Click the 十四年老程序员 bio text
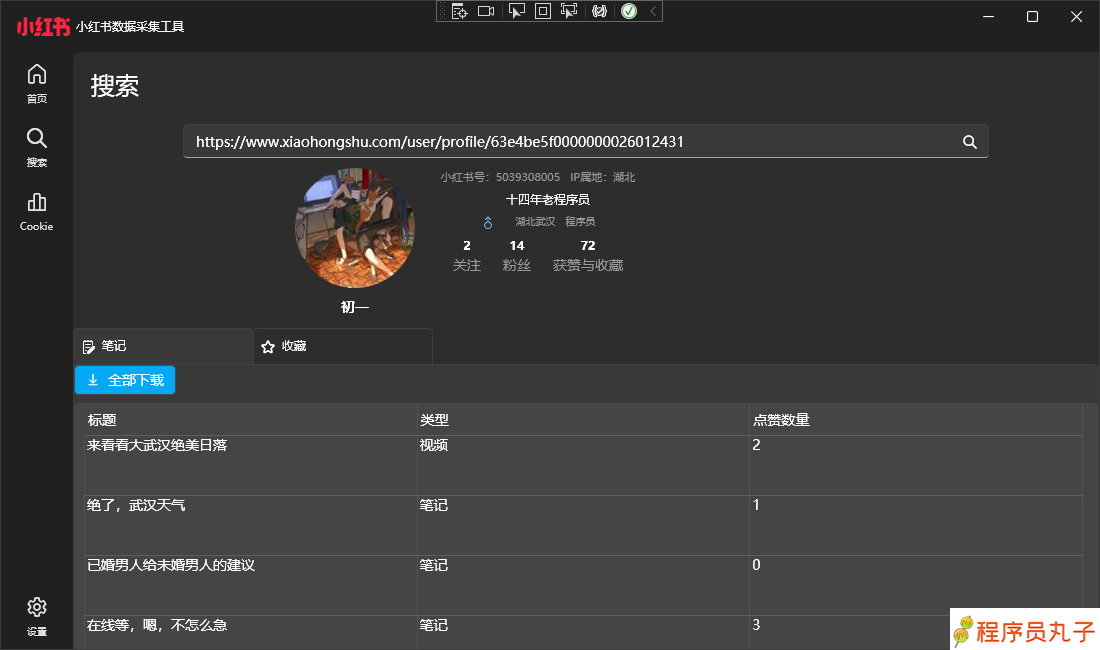The width and height of the screenshot is (1100, 650). pos(548,200)
